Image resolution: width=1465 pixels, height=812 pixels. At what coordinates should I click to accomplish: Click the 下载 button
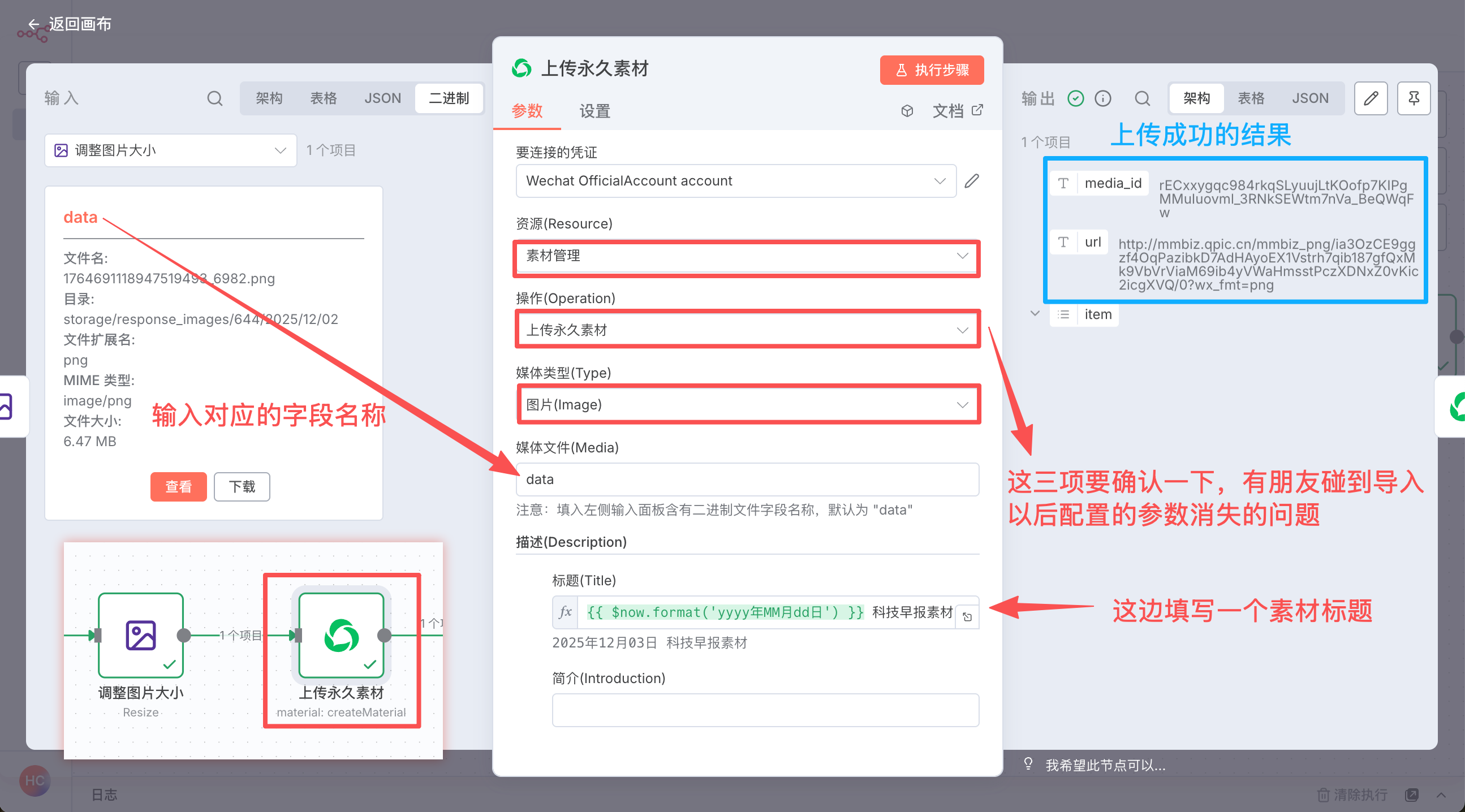tap(242, 487)
